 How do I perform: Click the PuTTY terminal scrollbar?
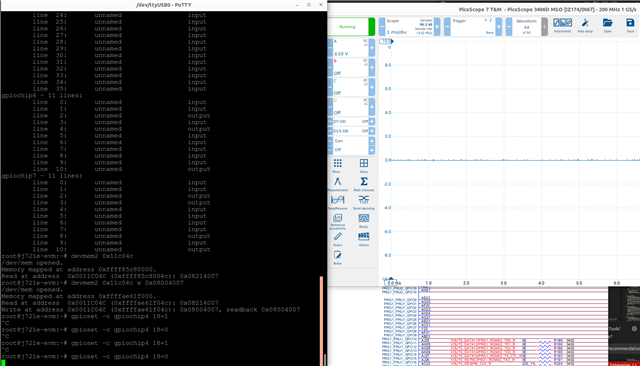point(322,320)
